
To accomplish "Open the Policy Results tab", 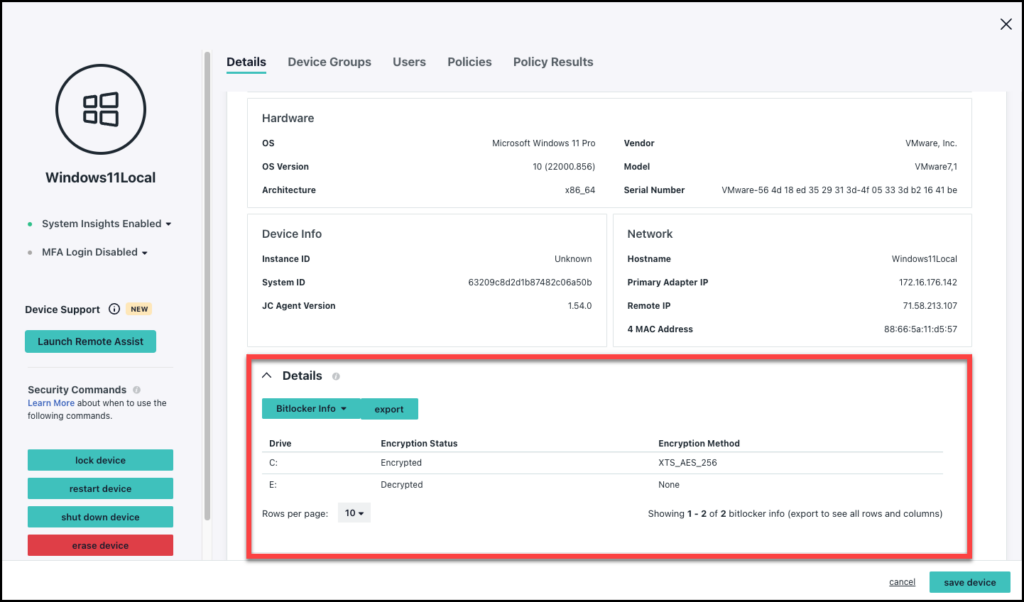I will point(553,62).
